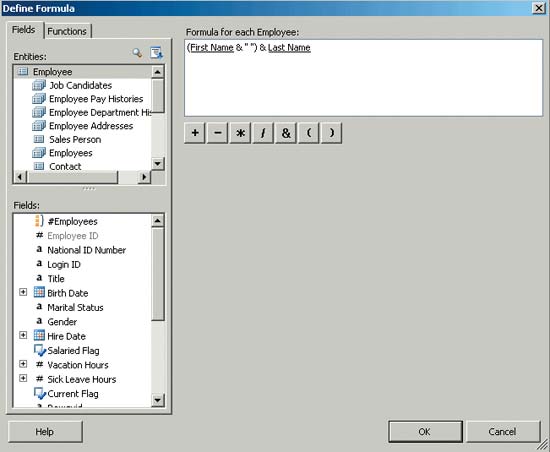This screenshot has height=452, width=550.
Task: Expand the Hire Date field node
Action: [23, 335]
